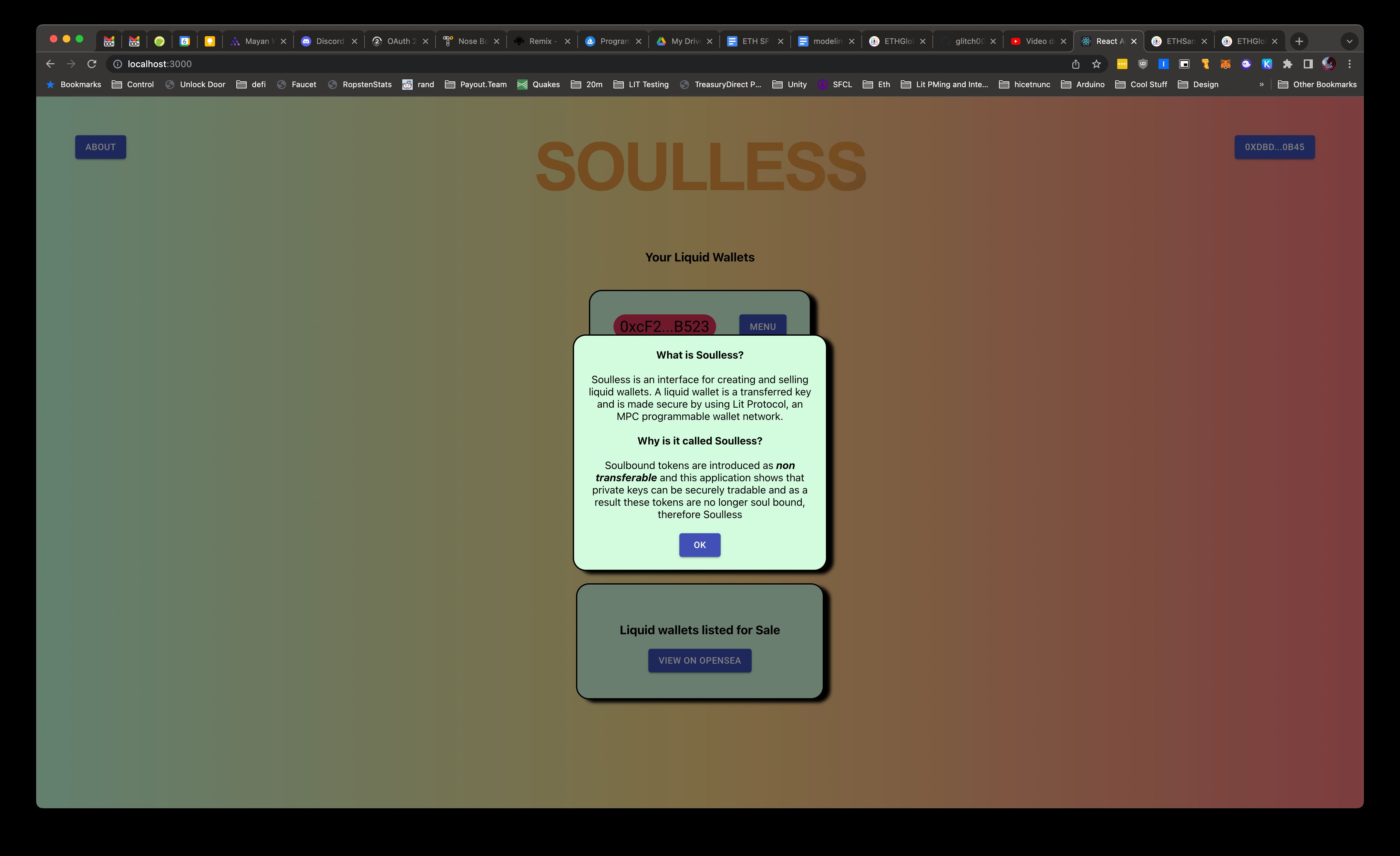The height and width of the screenshot is (856, 1400).
Task: Close the React App tab
Action: tap(1134, 41)
